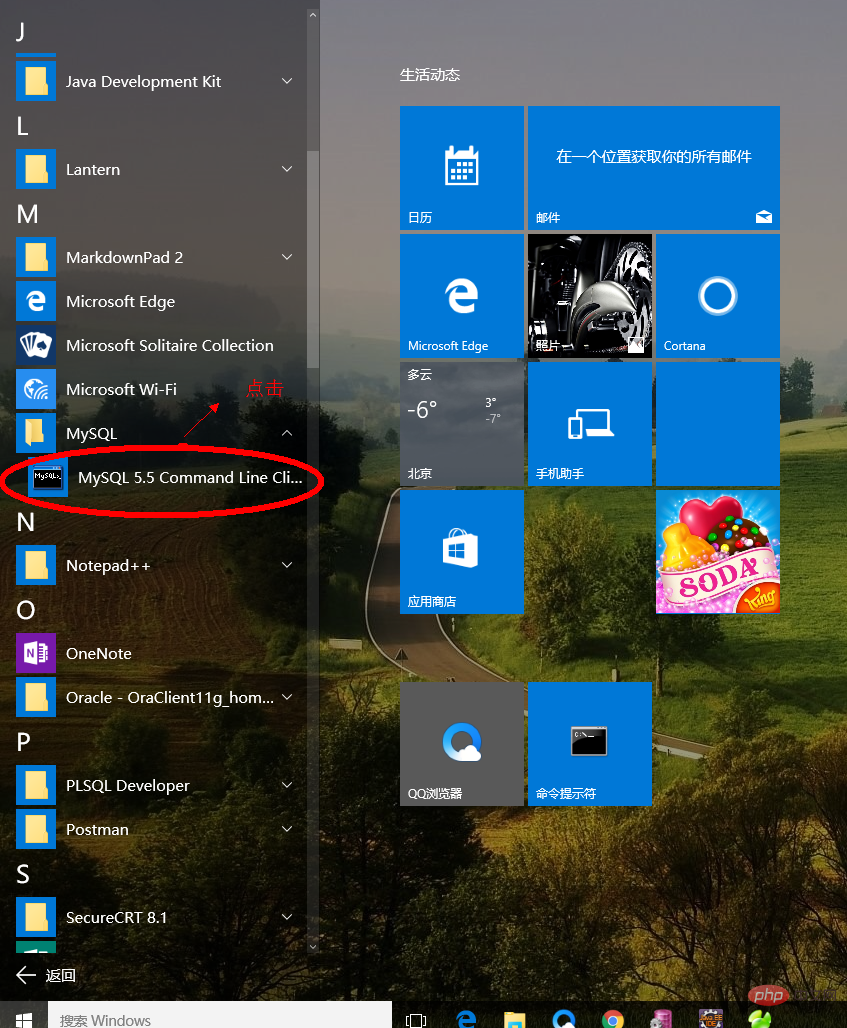
Task: Open OneNote from the app list
Action: click(155, 654)
